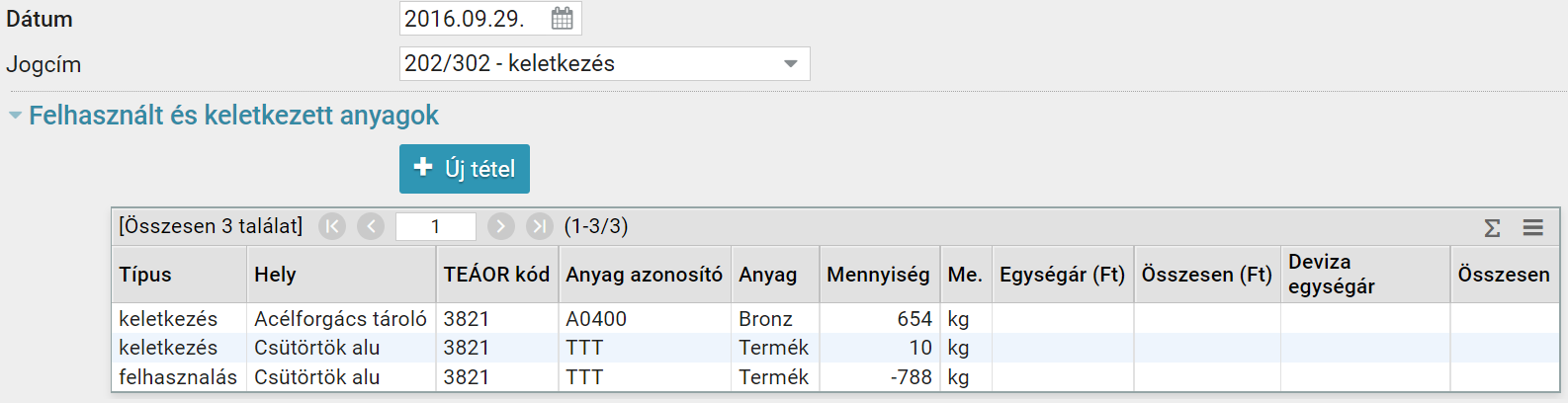This screenshot has width=1568, height=403.
Task: Click the page number input box
Action: pos(435,227)
